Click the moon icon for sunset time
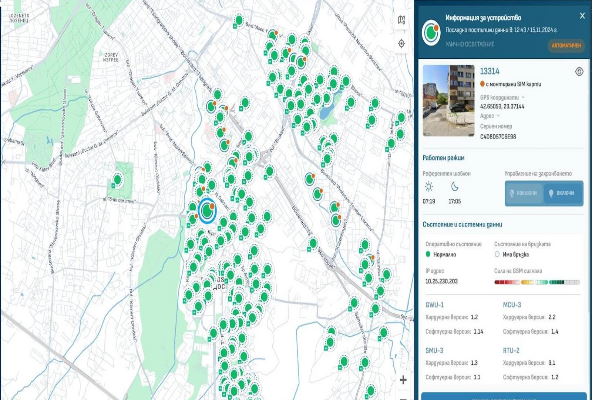Image resolution: width=600 pixels, height=400 pixels. 455,187
